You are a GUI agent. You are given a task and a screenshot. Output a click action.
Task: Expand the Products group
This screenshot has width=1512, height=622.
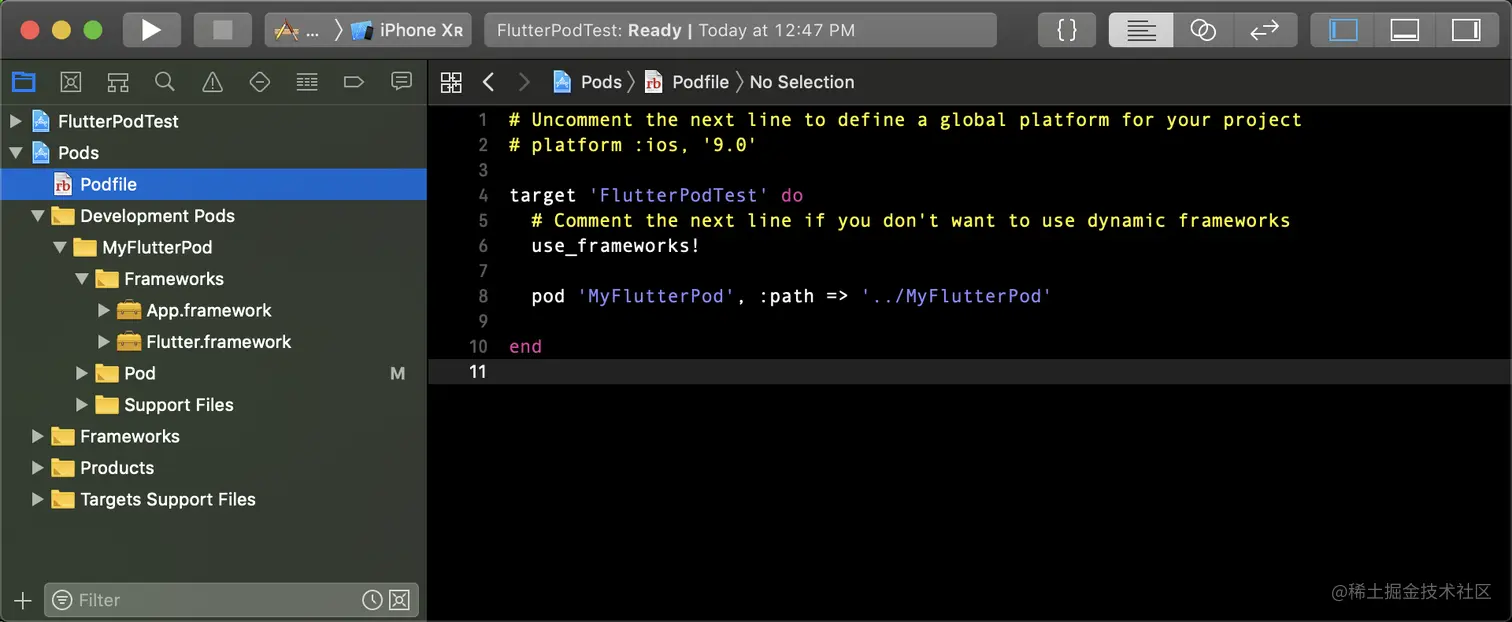[x=38, y=468]
